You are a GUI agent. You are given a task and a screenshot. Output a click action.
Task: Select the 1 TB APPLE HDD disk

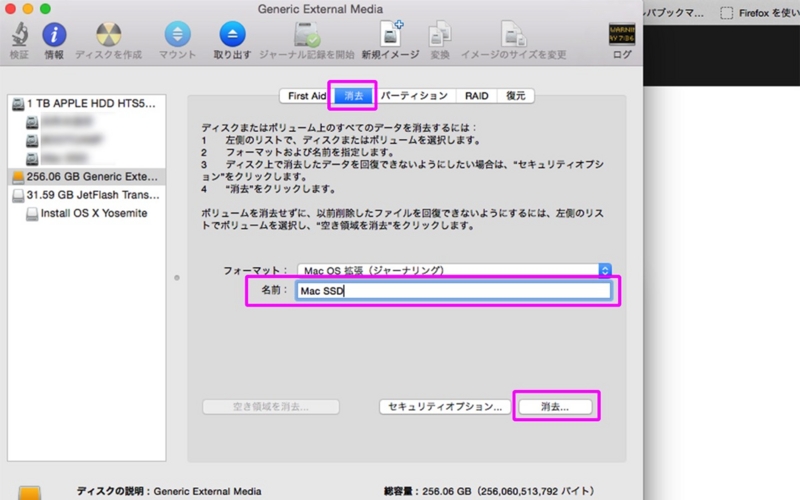(86, 104)
